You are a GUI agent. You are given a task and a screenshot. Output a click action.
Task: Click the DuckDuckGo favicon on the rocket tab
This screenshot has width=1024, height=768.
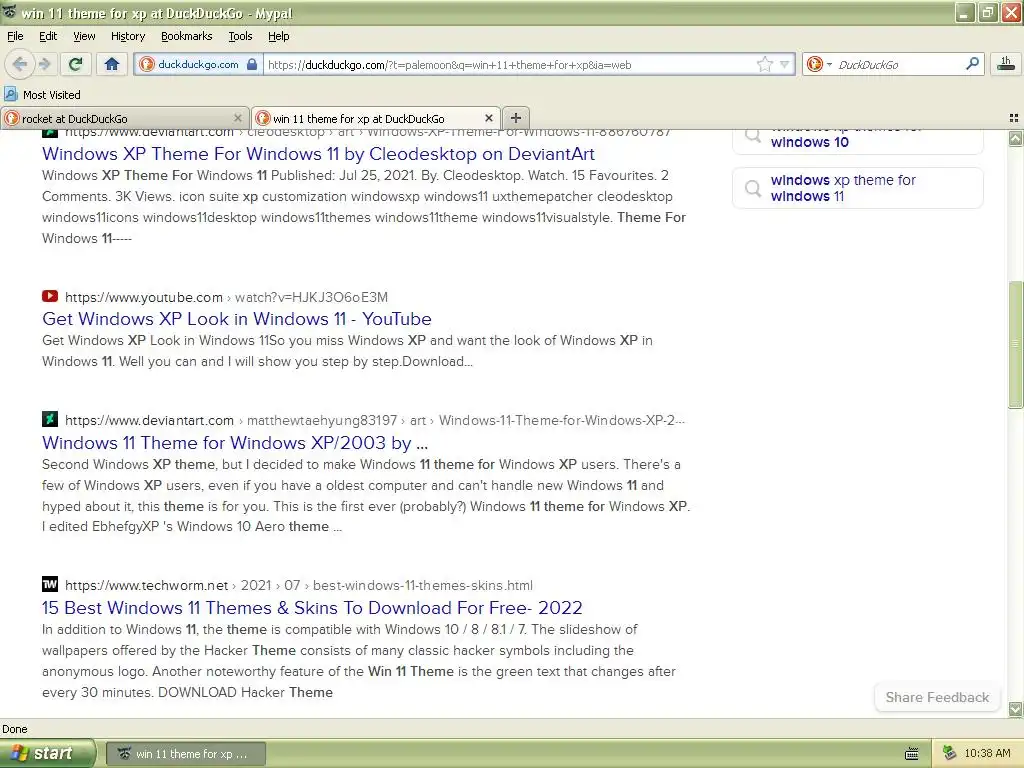(12, 118)
